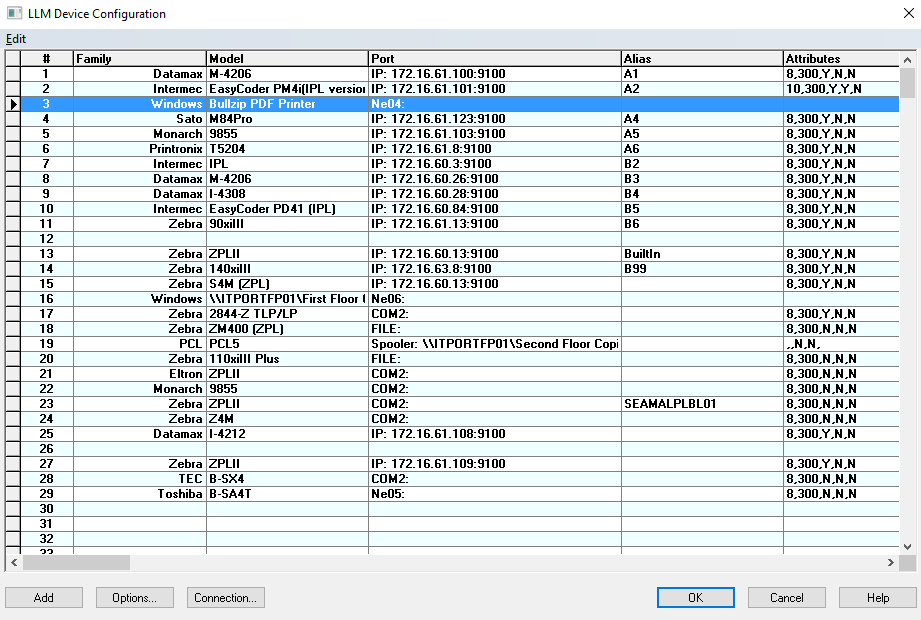Click the 'Ne05:' port cell
This screenshot has height=620, width=921.
495,494
